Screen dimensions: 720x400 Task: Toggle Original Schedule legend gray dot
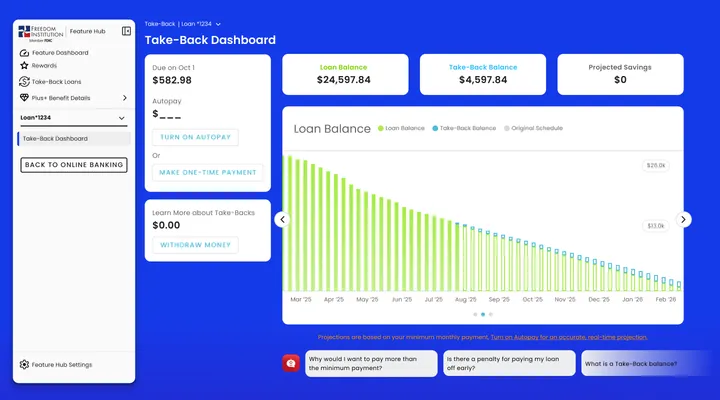(x=507, y=128)
